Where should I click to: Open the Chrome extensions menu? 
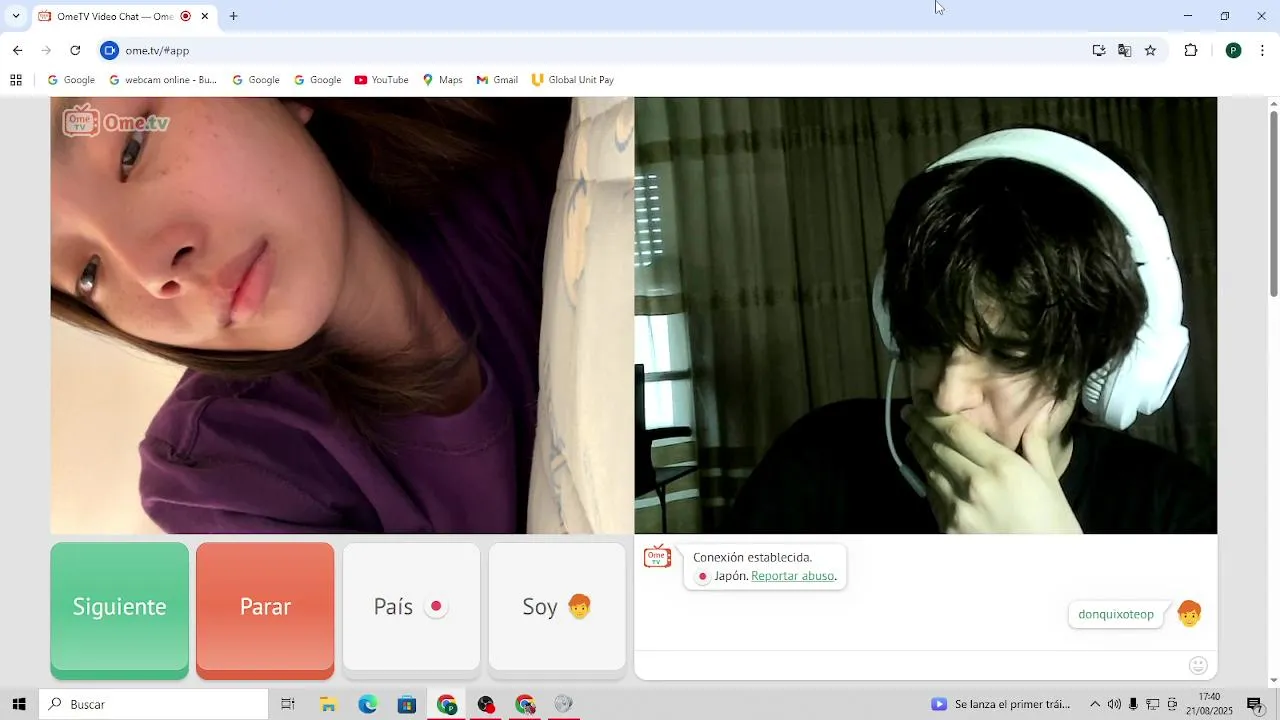click(1191, 50)
